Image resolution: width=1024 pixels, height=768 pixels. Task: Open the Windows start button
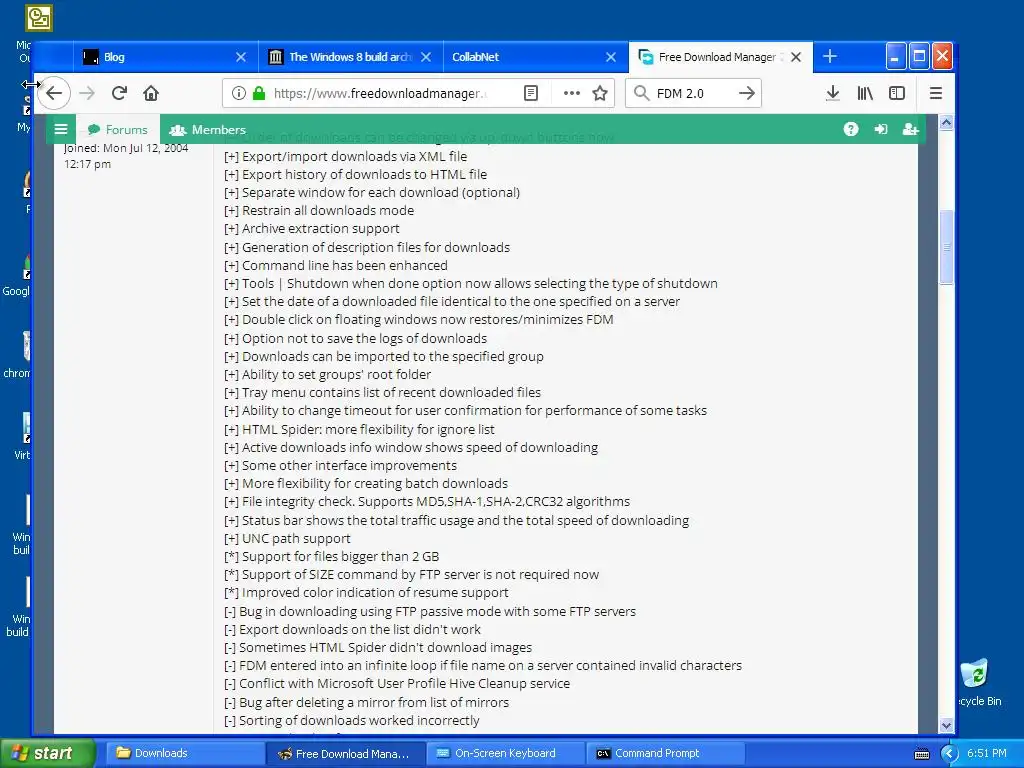48,753
